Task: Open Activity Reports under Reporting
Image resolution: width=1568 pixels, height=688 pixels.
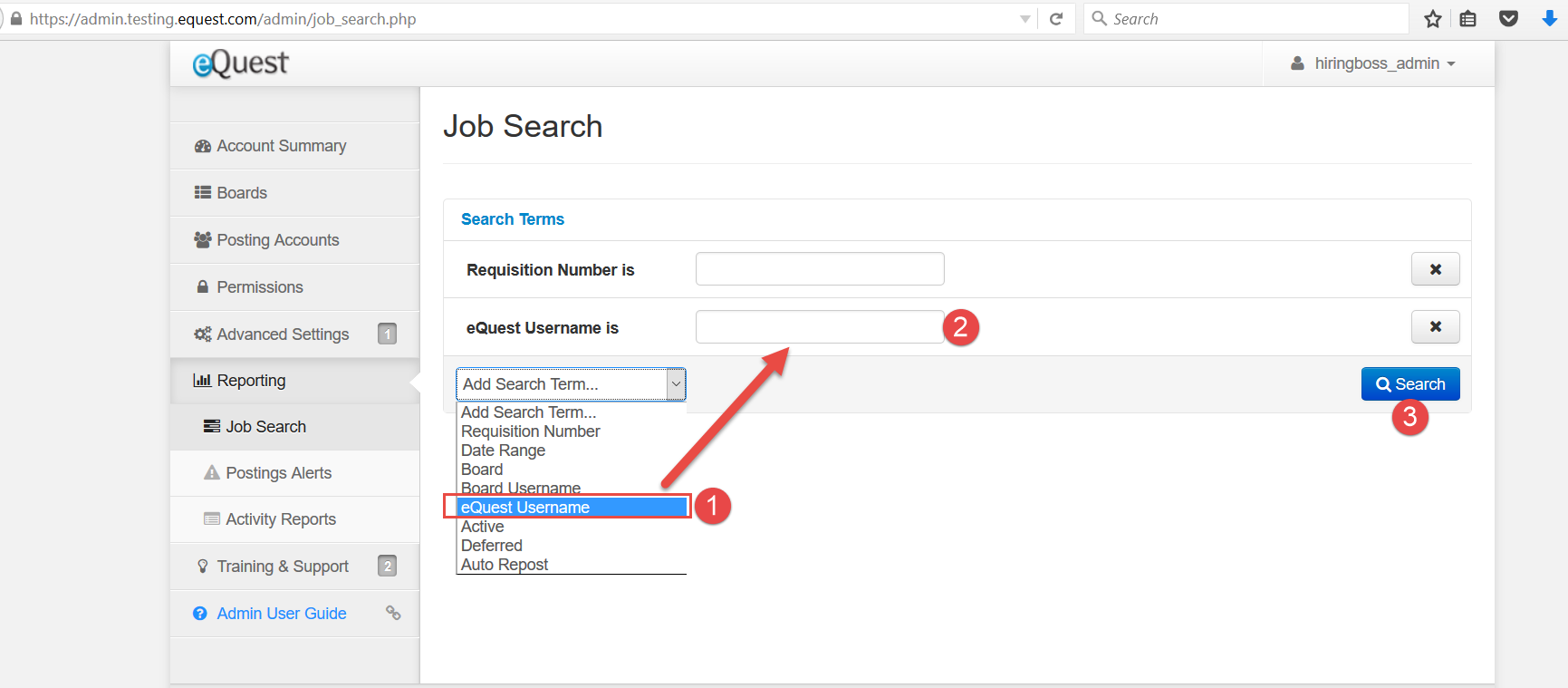Action: pyautogui.click(x=295, y=519)
